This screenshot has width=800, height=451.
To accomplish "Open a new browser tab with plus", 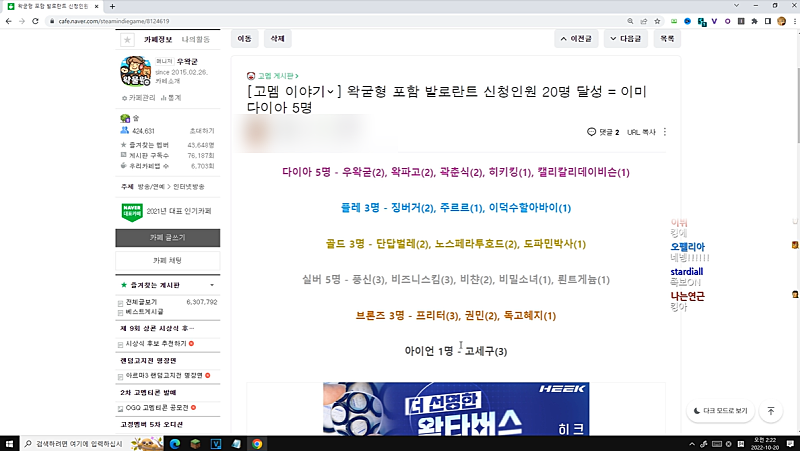I will coord(112,6).
